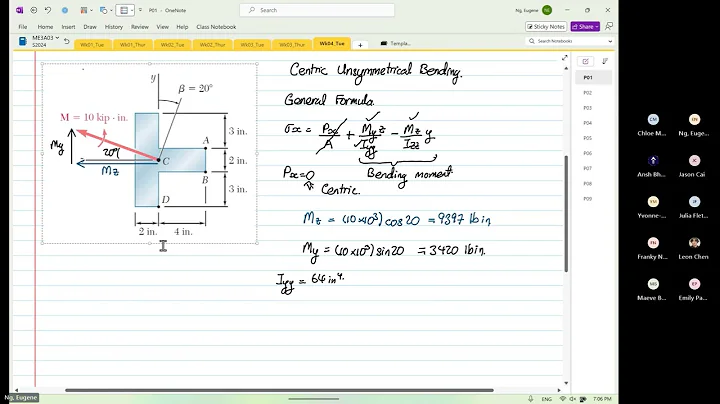Image resolution: width=720 pixels, height=404 pixels.
Task: Open Customize Quick Access Toolbar arrow
Action: pos(141,10)
